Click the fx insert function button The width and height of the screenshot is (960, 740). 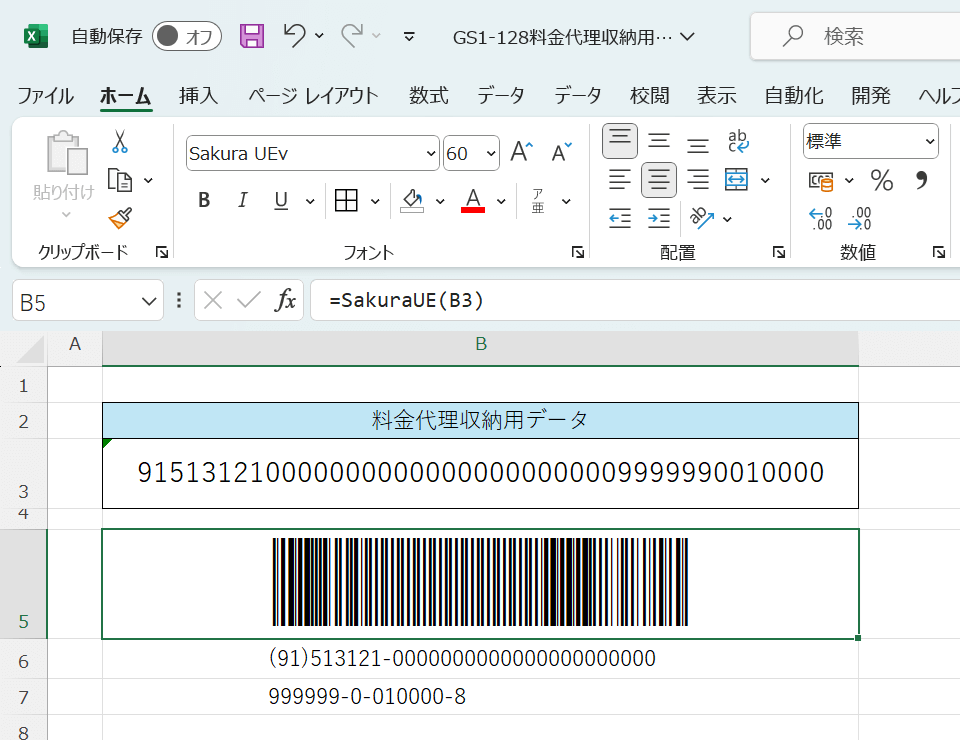(285, 301)
